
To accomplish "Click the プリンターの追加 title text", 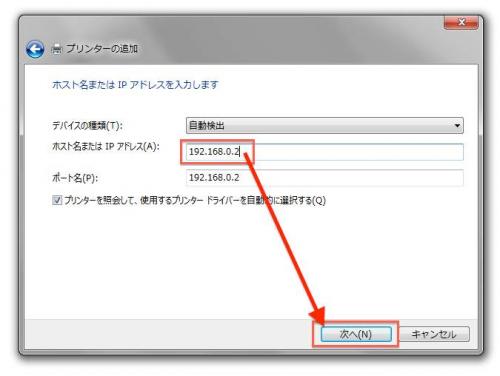I will (102, 49).
